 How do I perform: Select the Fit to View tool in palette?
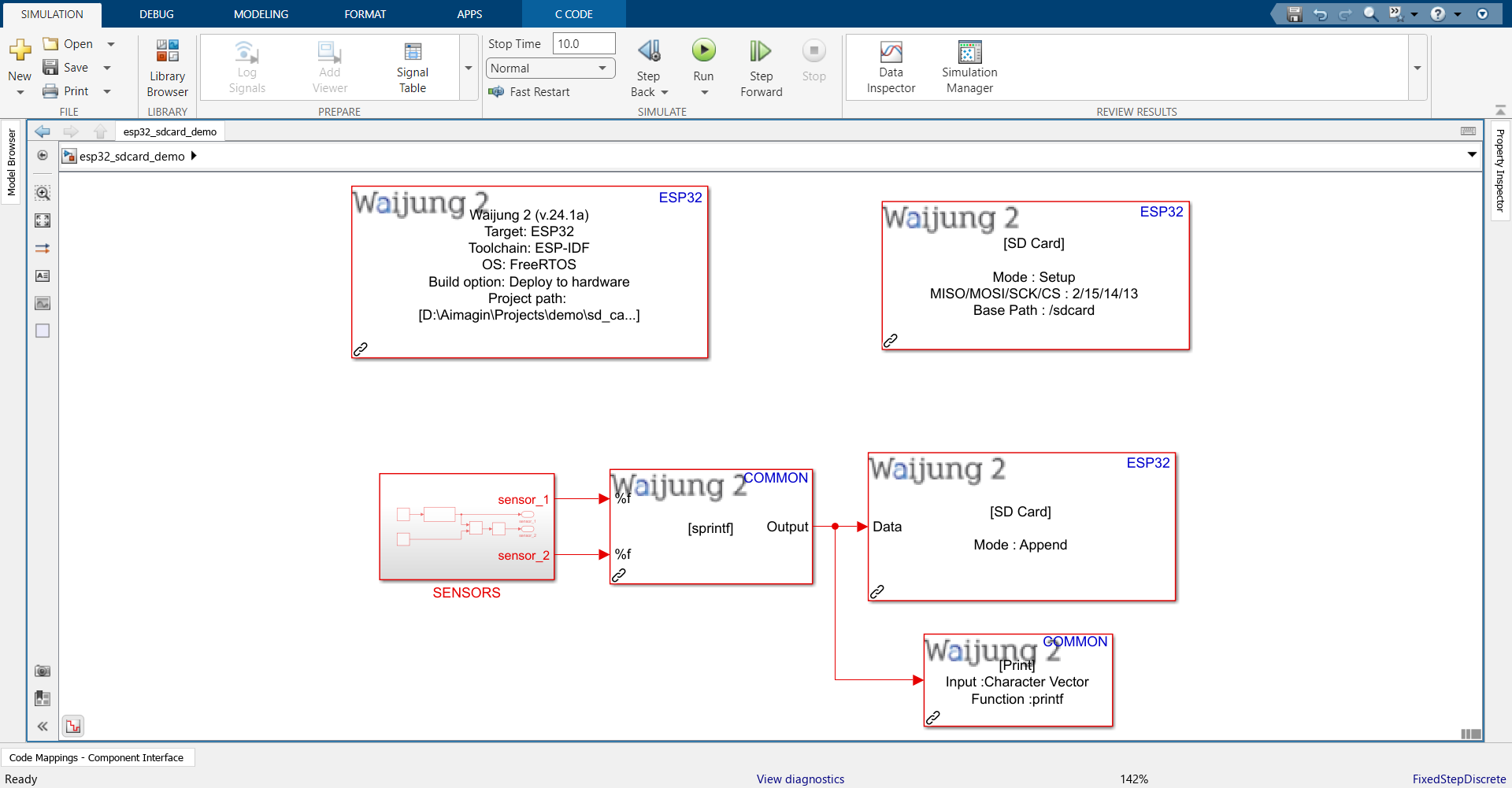[43, 220]
